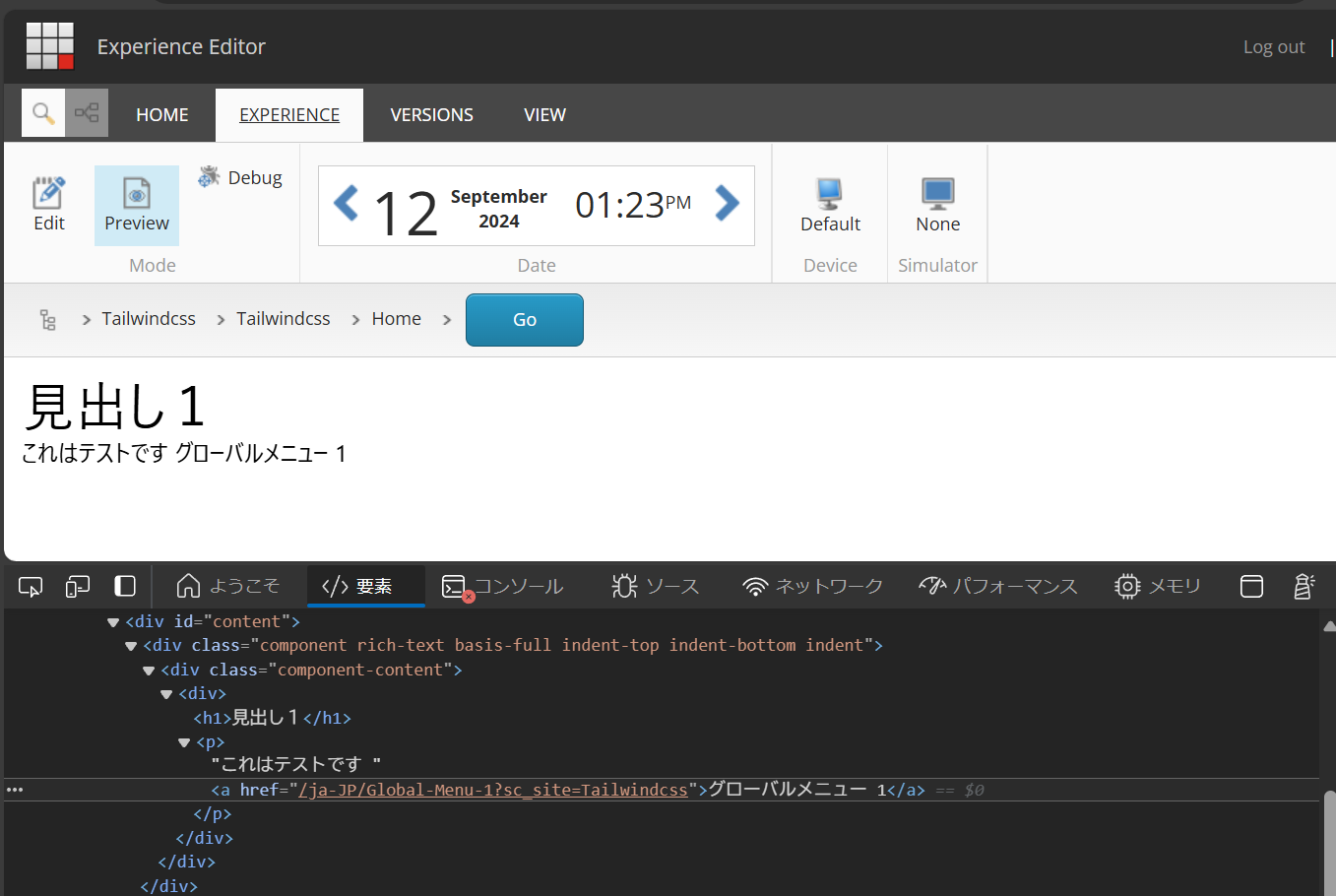Open the メモリ DevTools tab
This screenshot has width=1336, height=896.
(x=1158, y=587)
